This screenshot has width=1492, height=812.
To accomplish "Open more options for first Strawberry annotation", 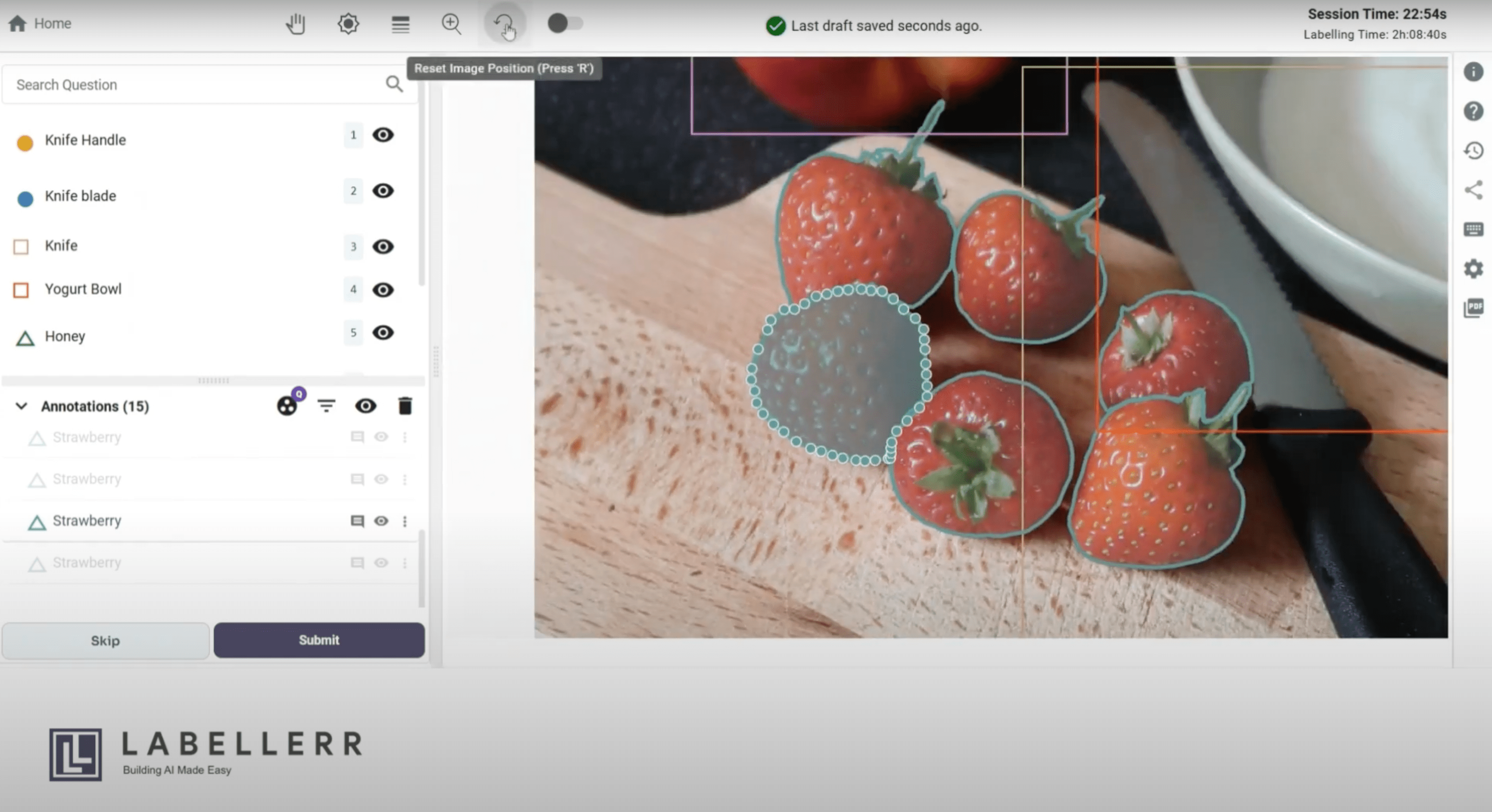I will coord(405,437).
